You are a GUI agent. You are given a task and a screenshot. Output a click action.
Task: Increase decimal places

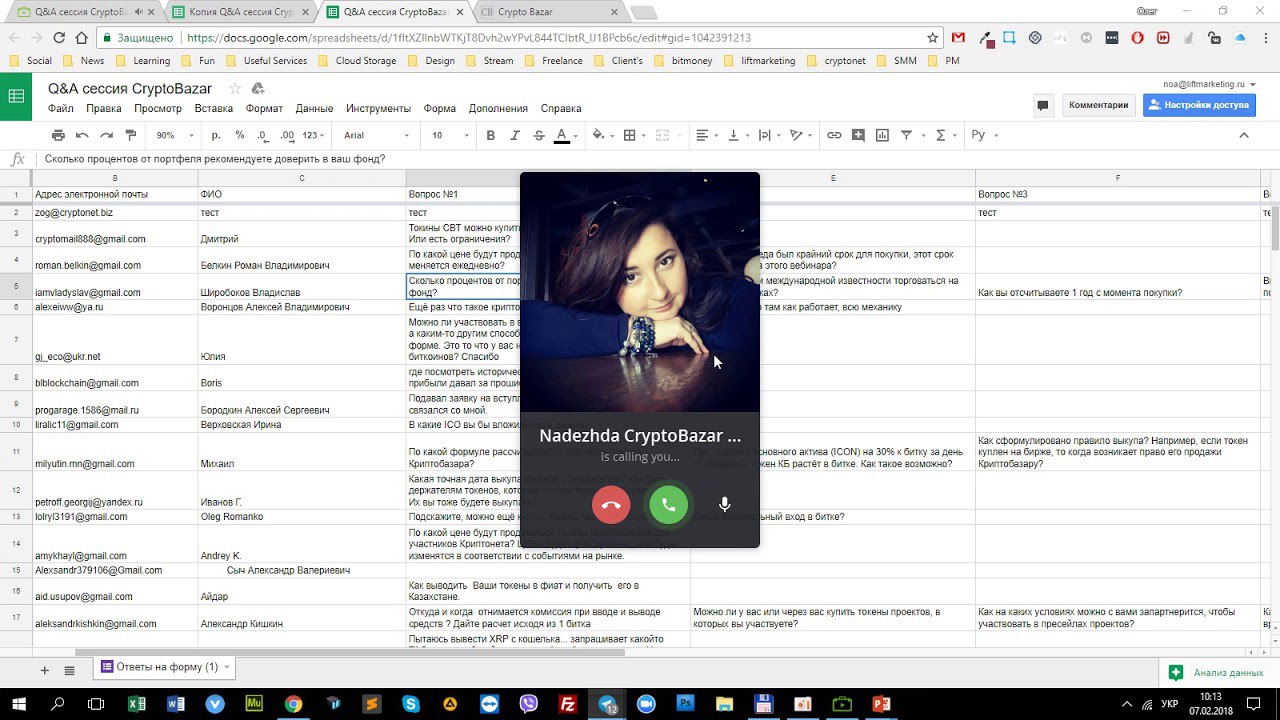tap(287, 135)
